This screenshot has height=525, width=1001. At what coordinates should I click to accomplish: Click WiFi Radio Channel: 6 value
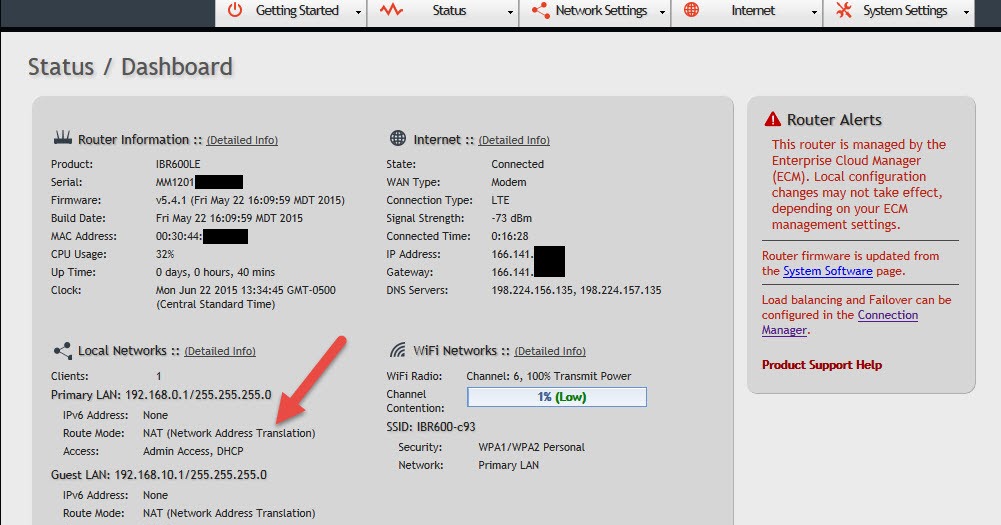[x=548, y=376]
